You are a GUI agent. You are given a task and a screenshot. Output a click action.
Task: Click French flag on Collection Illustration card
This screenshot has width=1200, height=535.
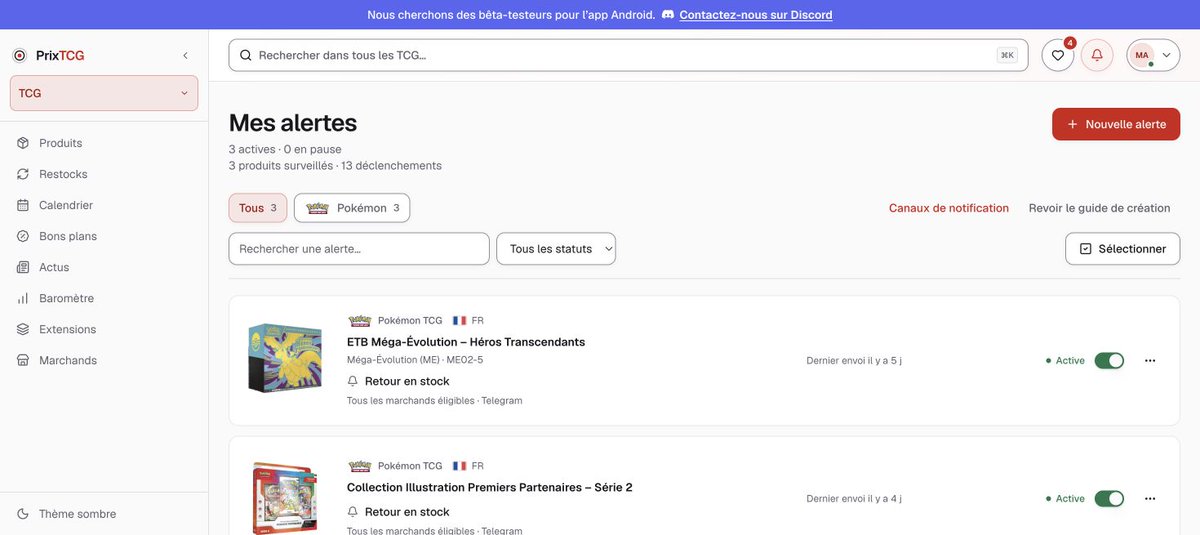coord(460,466)
